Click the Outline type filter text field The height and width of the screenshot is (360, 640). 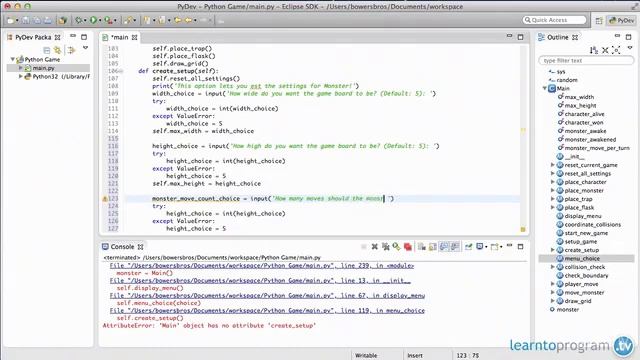click(x=586, y=60)
